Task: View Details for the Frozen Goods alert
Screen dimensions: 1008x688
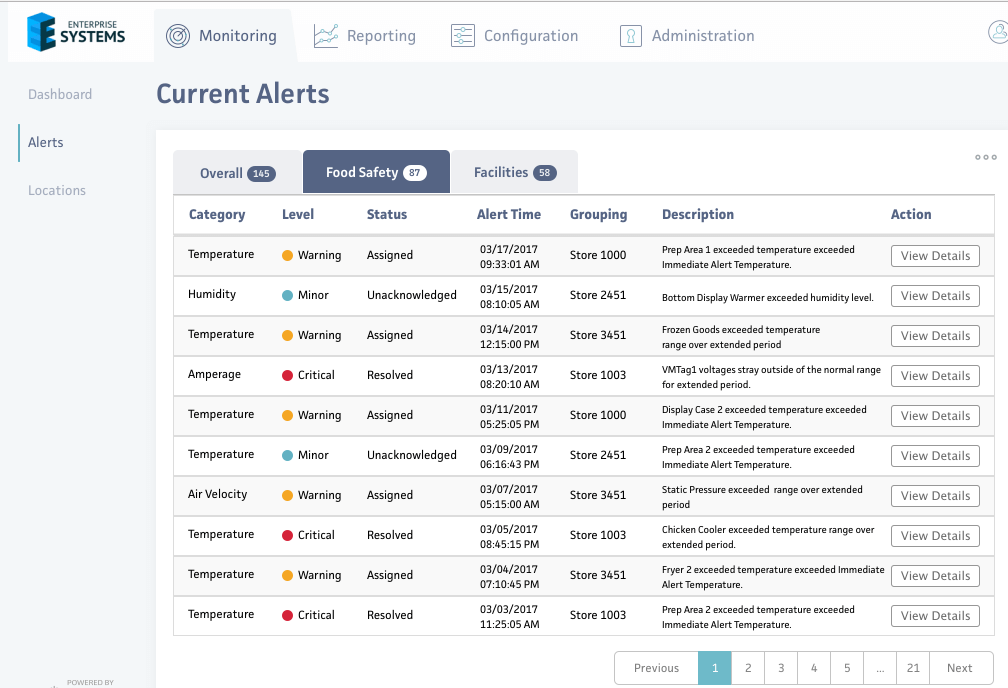Action: [935, 336]
